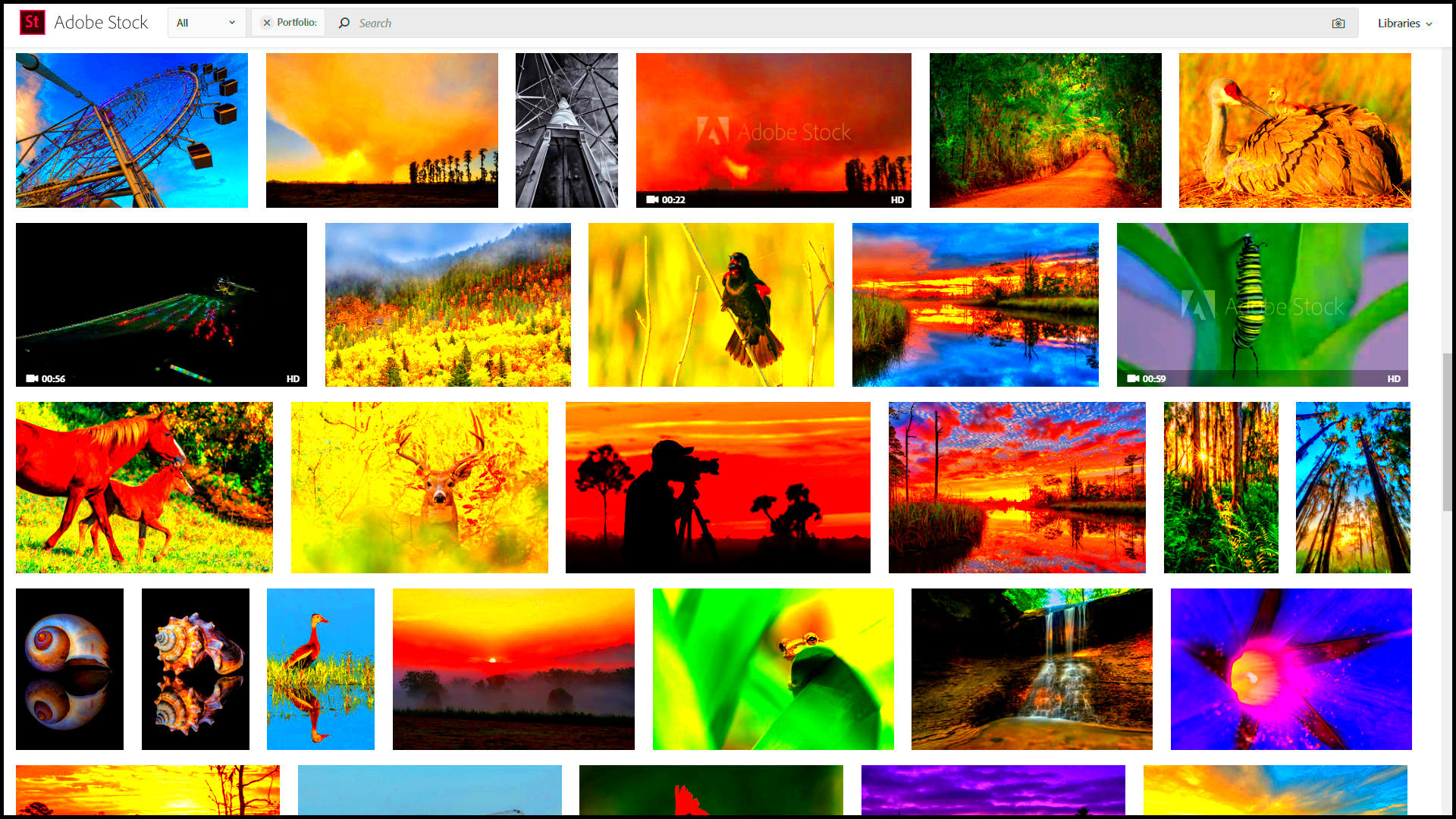The height and width of the screenshot is (819, 1456).
Task: Select the waterfall landscape thumbnail
Action: 1031,668
